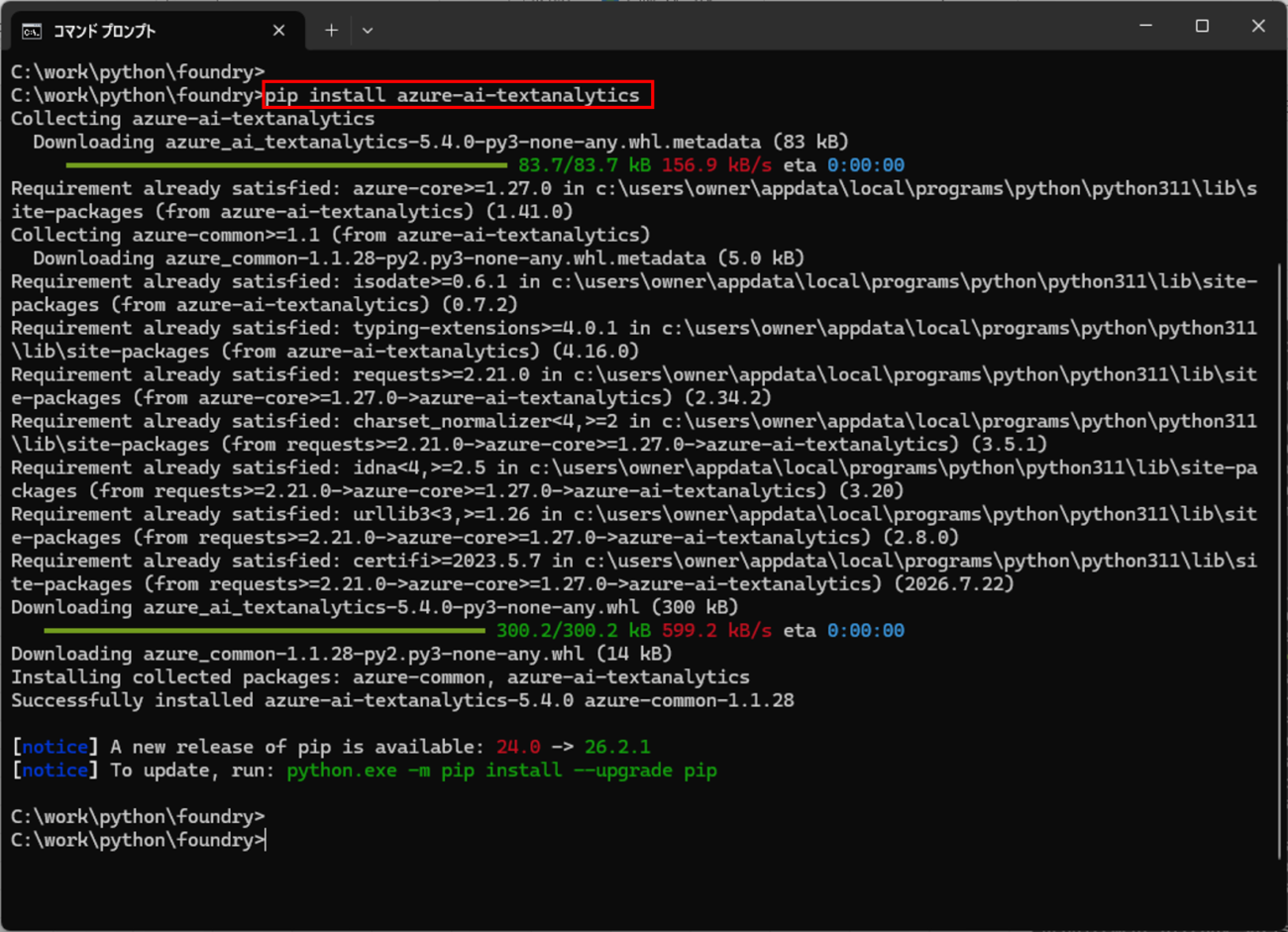The height and width of the screenshot is (932, 1288).
Task: Click 'Installing collected packages' line
Action: [x=380, y=677]
